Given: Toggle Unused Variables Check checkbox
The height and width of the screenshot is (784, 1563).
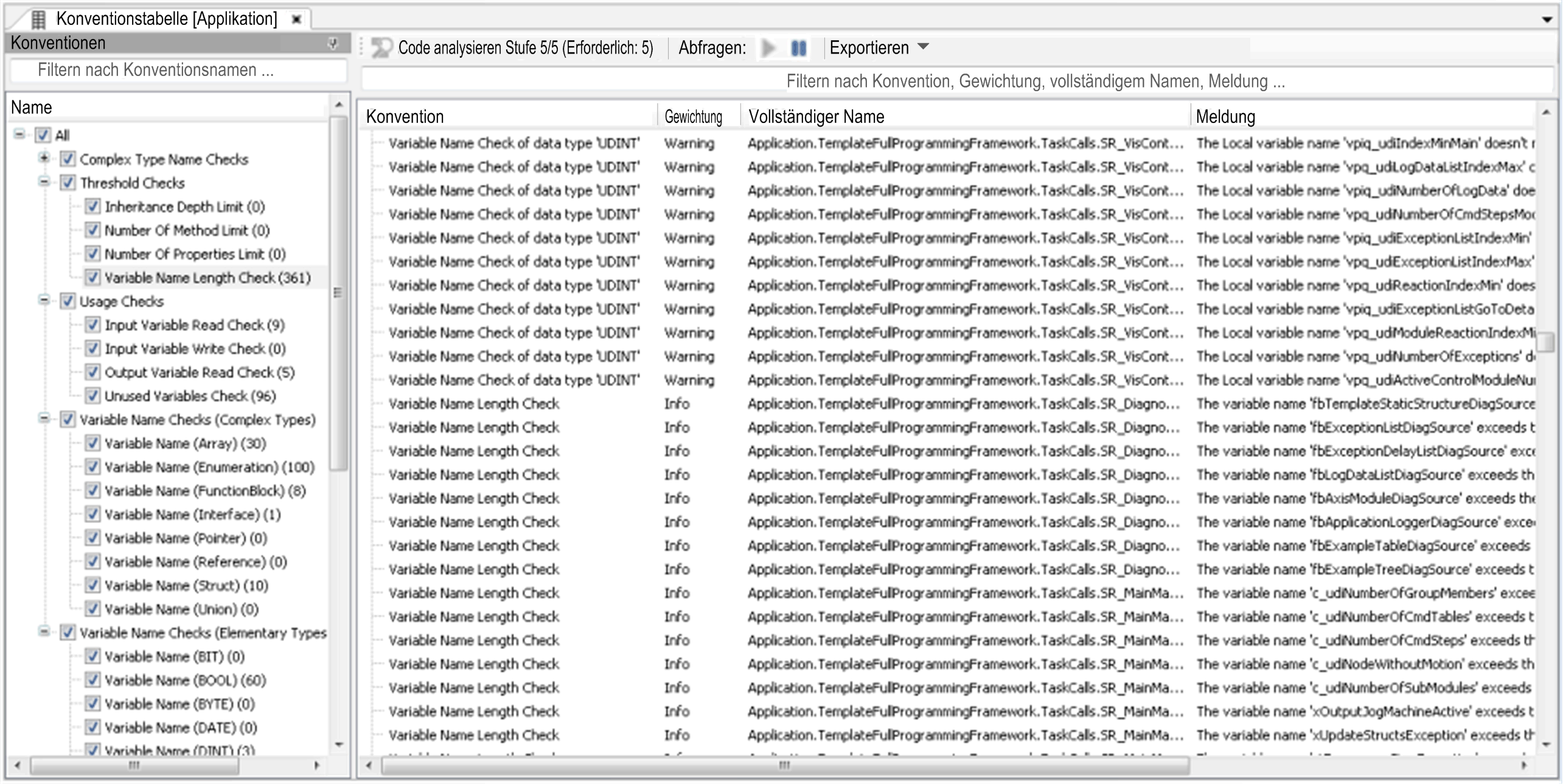Looking at the screenshot, I should point(92,396).
